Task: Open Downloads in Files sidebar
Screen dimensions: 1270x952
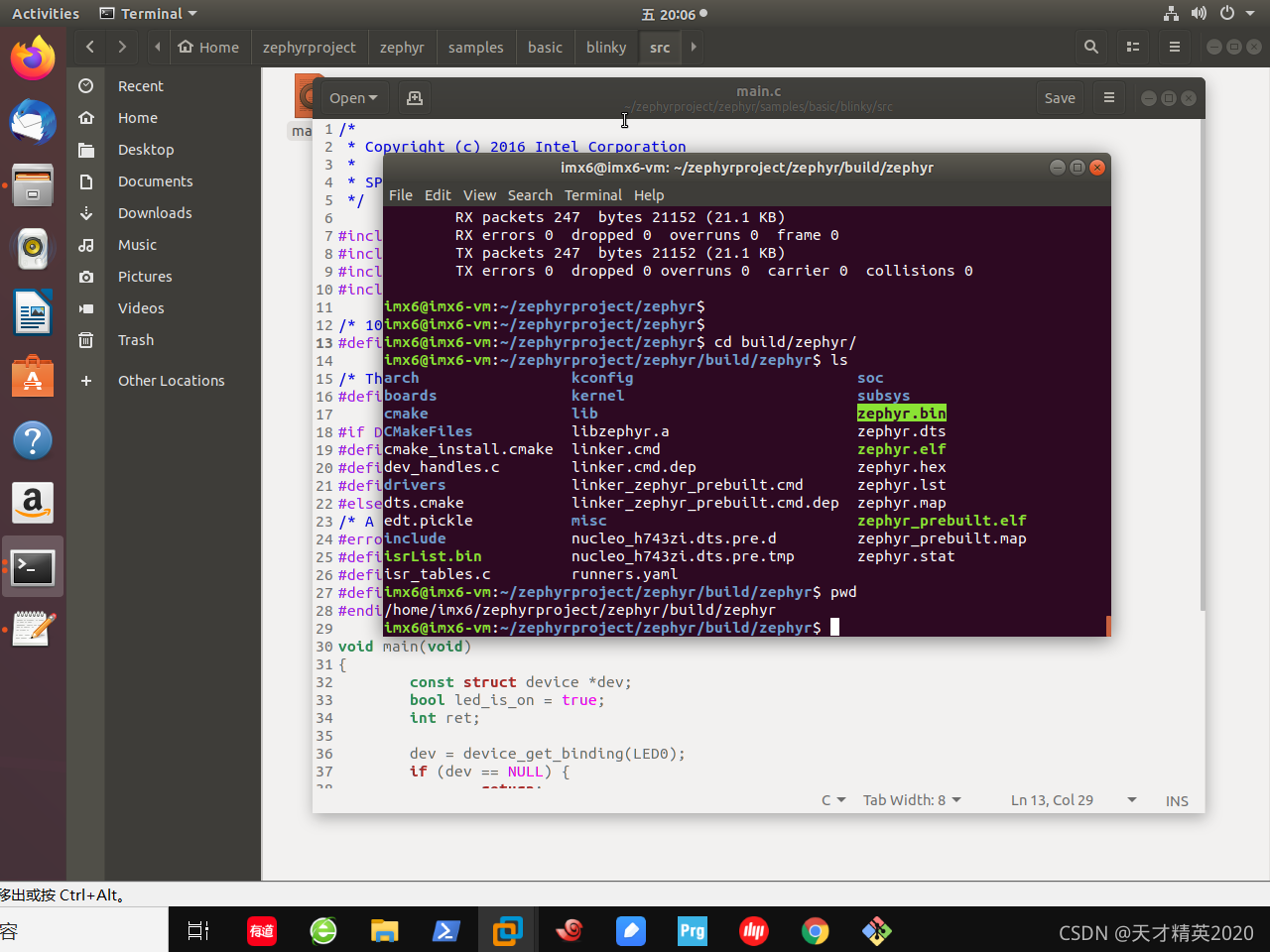Action: click(x=165, y=213)
